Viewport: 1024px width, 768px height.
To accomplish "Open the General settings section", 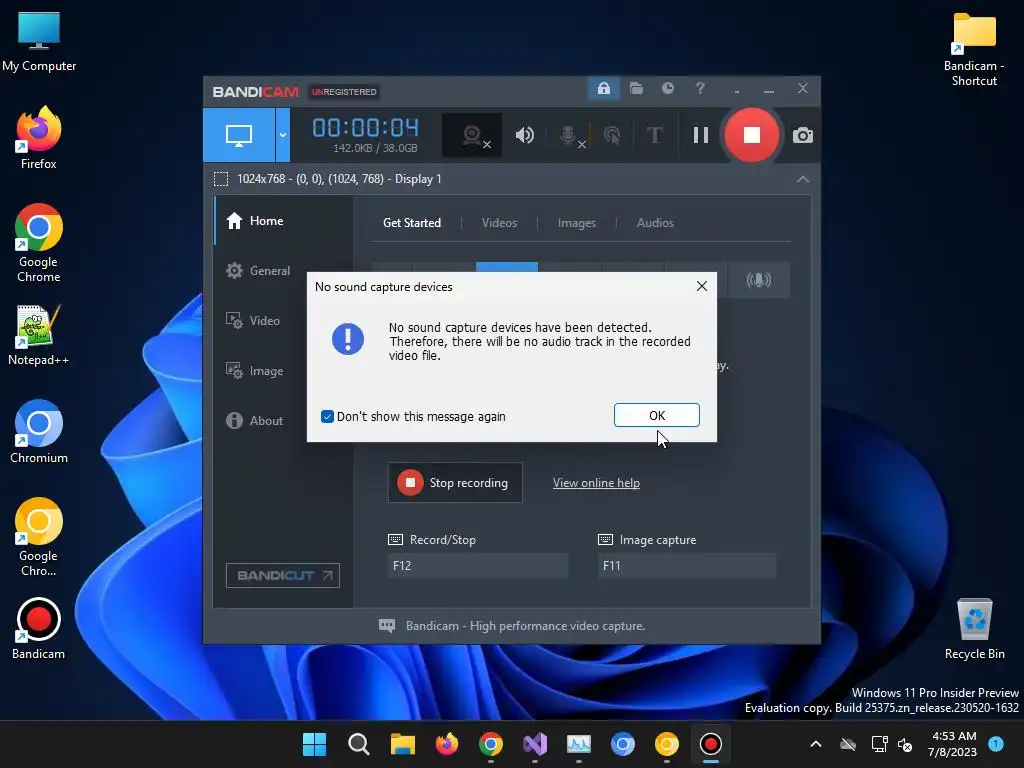I will coord(284,270).
